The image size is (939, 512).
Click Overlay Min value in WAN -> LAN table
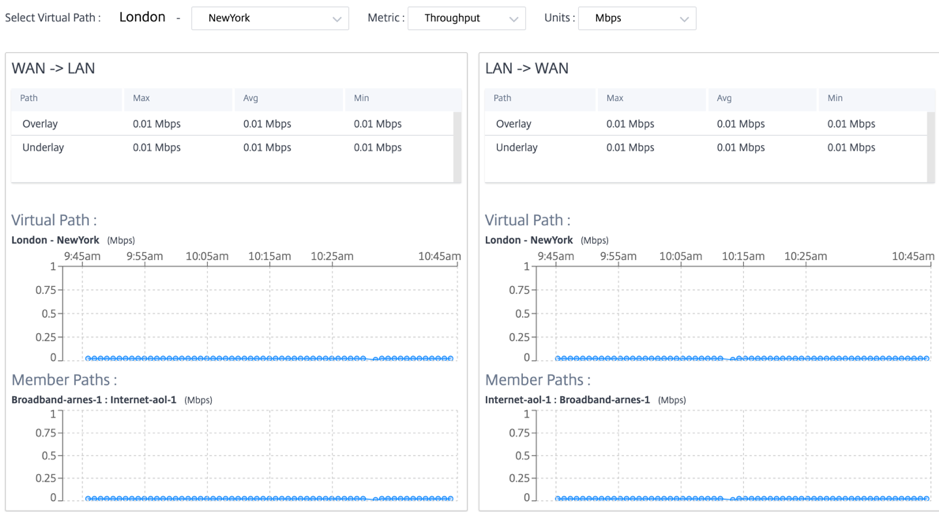(377, 124)
